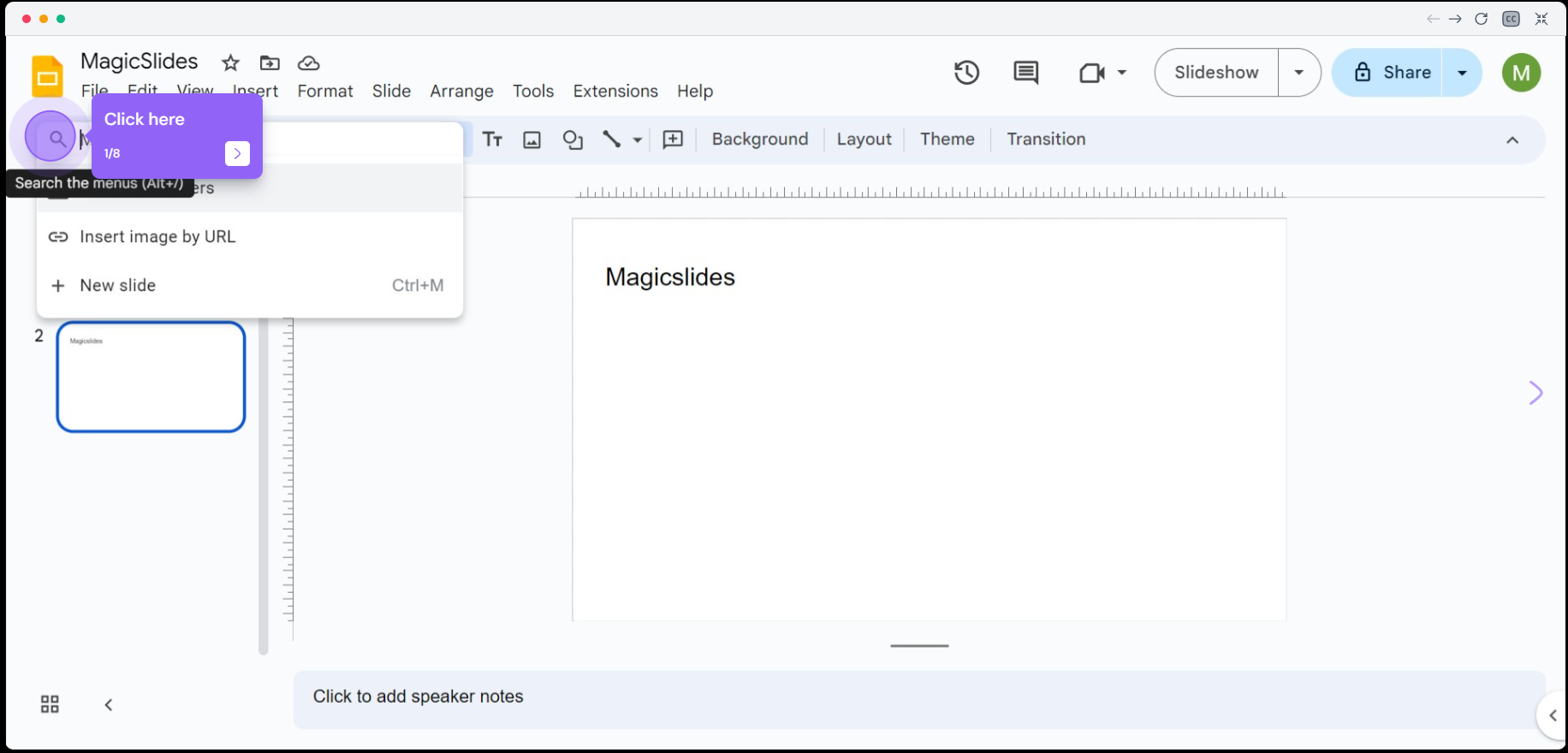Open the Transition panel
This screenshot has height=753, width=1568.
(x=1046, y=139)
